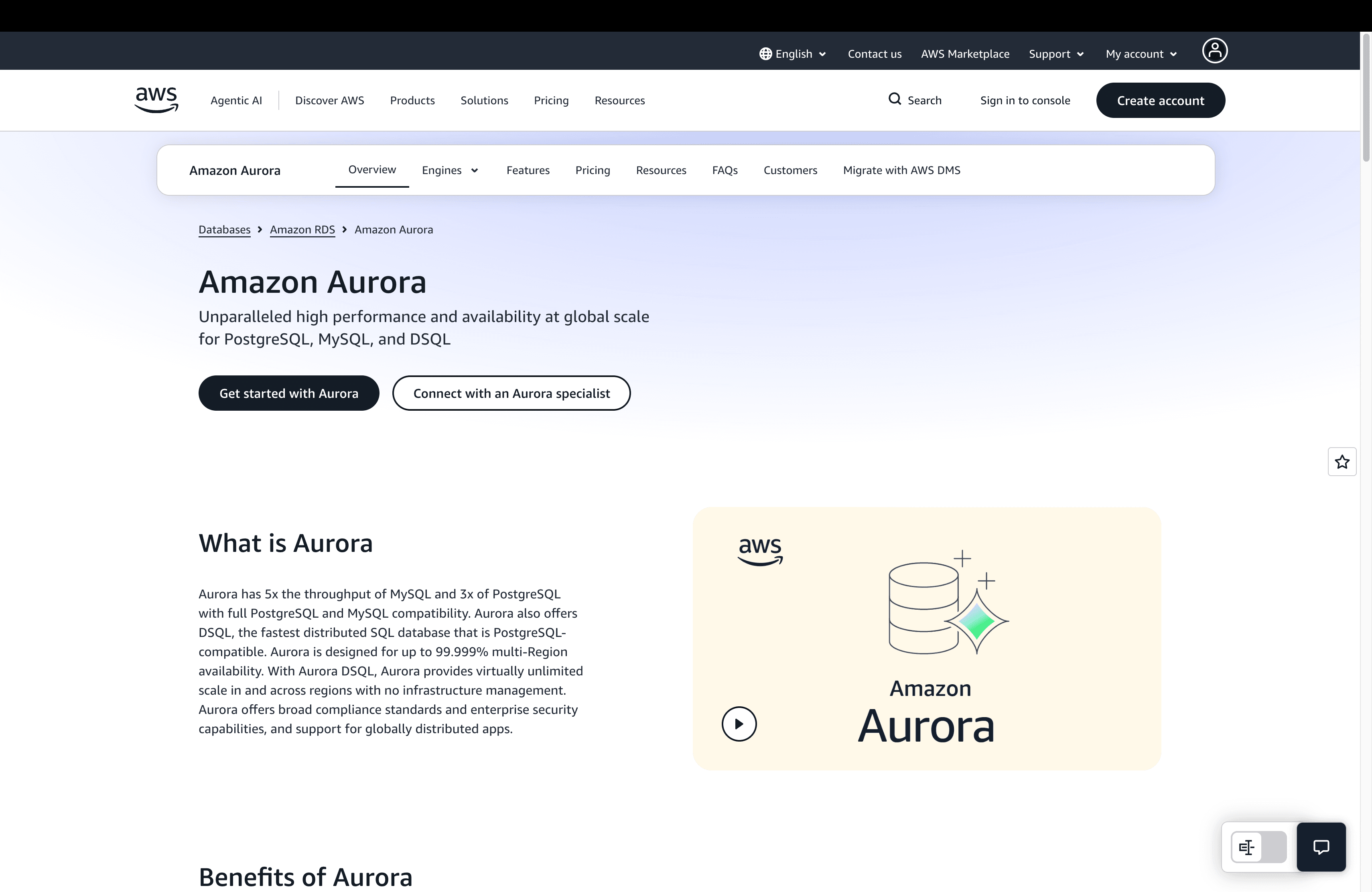Click the AWS logo in the header
Viewport: 1372px width, 892px height.
click(x=156, y=100)
